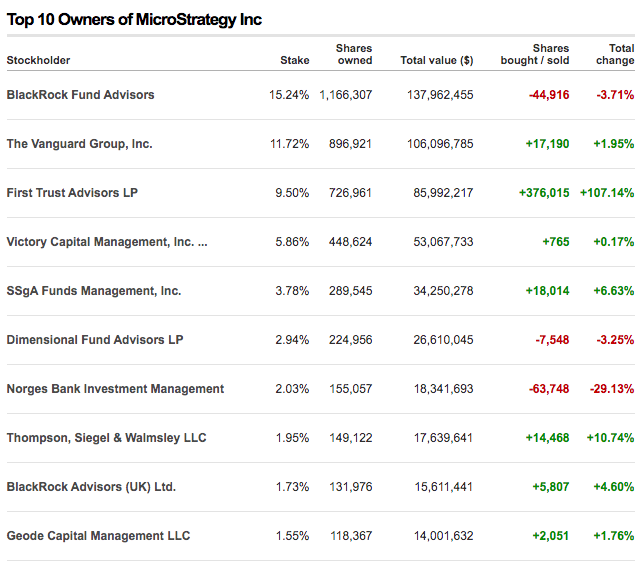Select shares owned 149,122
Image resolution: width=644 pixels, height=567 pixels.
pos(351,438)
